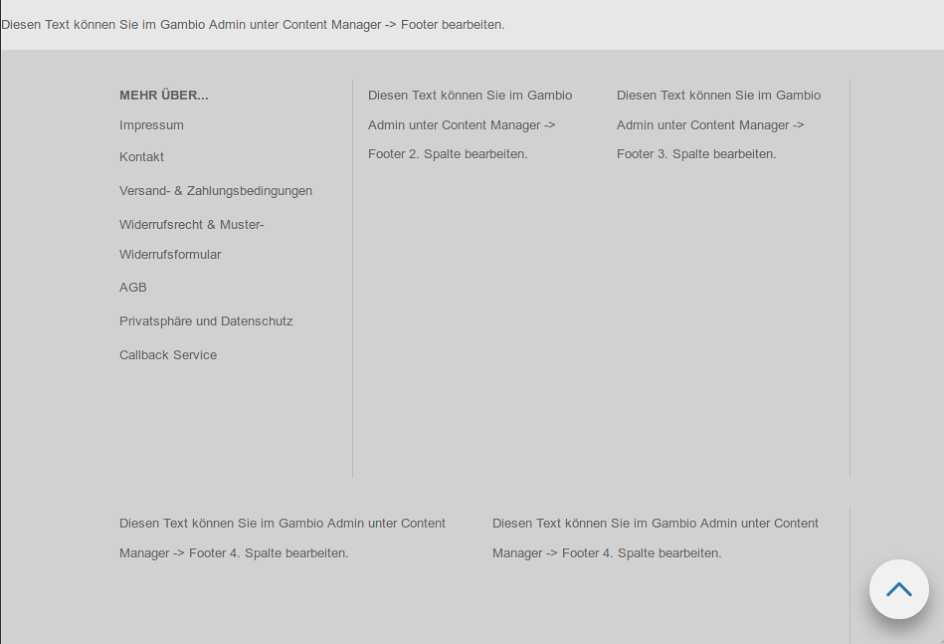Viewport: 944px width, 644px height.
Task: Open the AGB link
Action: point(133,287)
